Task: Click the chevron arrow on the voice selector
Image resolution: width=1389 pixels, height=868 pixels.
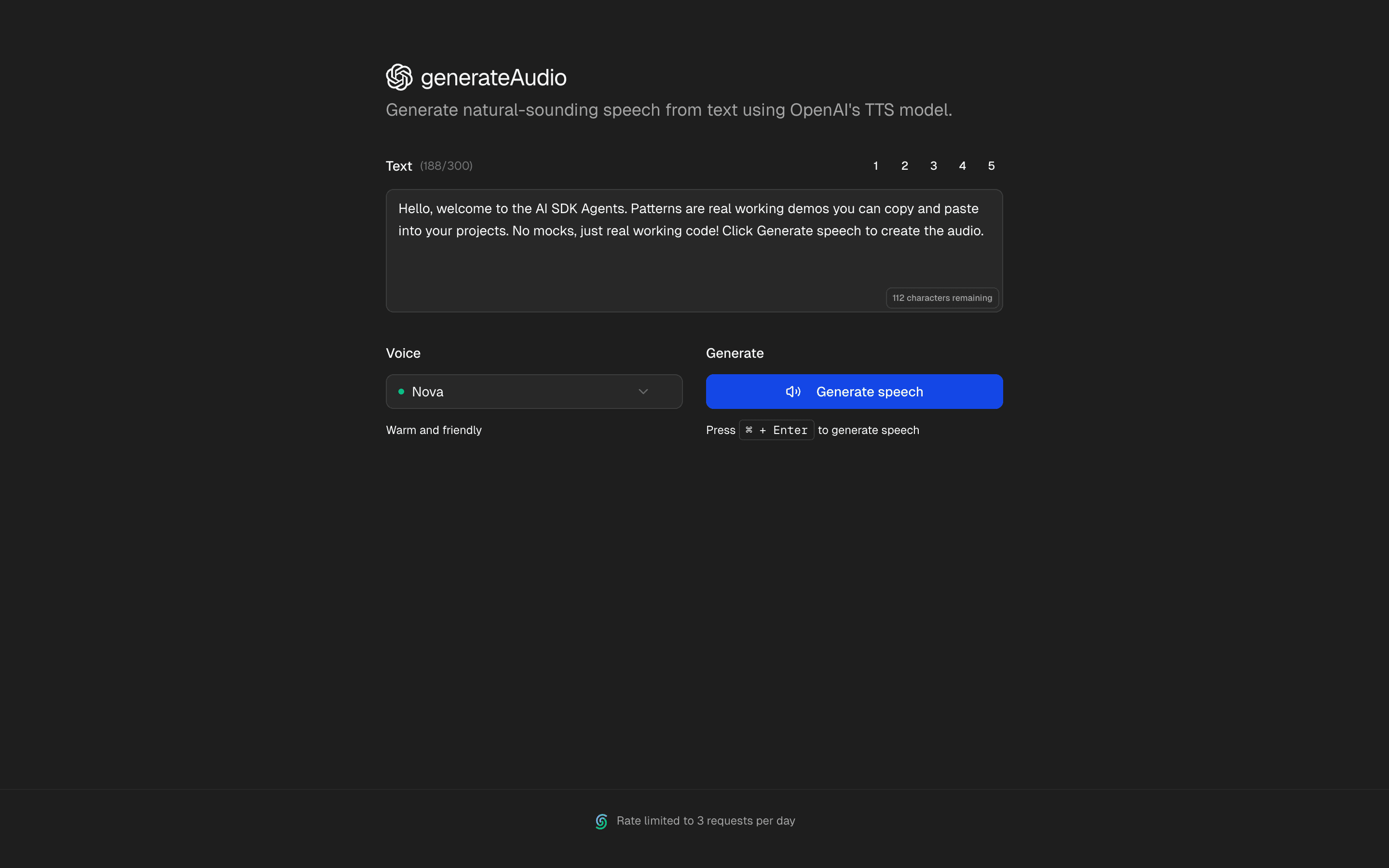Action: pos(643,392)
